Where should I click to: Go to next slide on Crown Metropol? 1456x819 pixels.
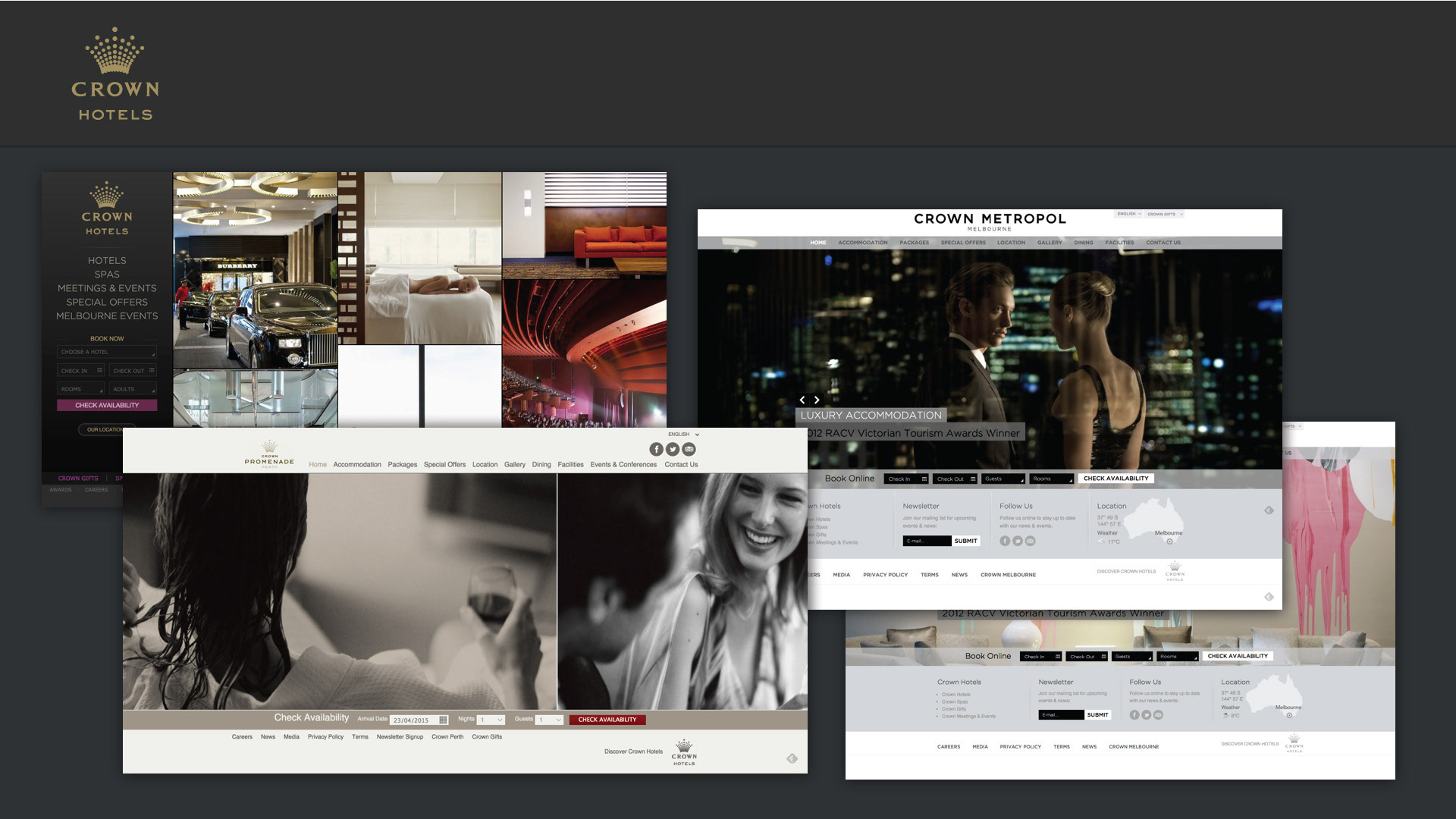817,400
